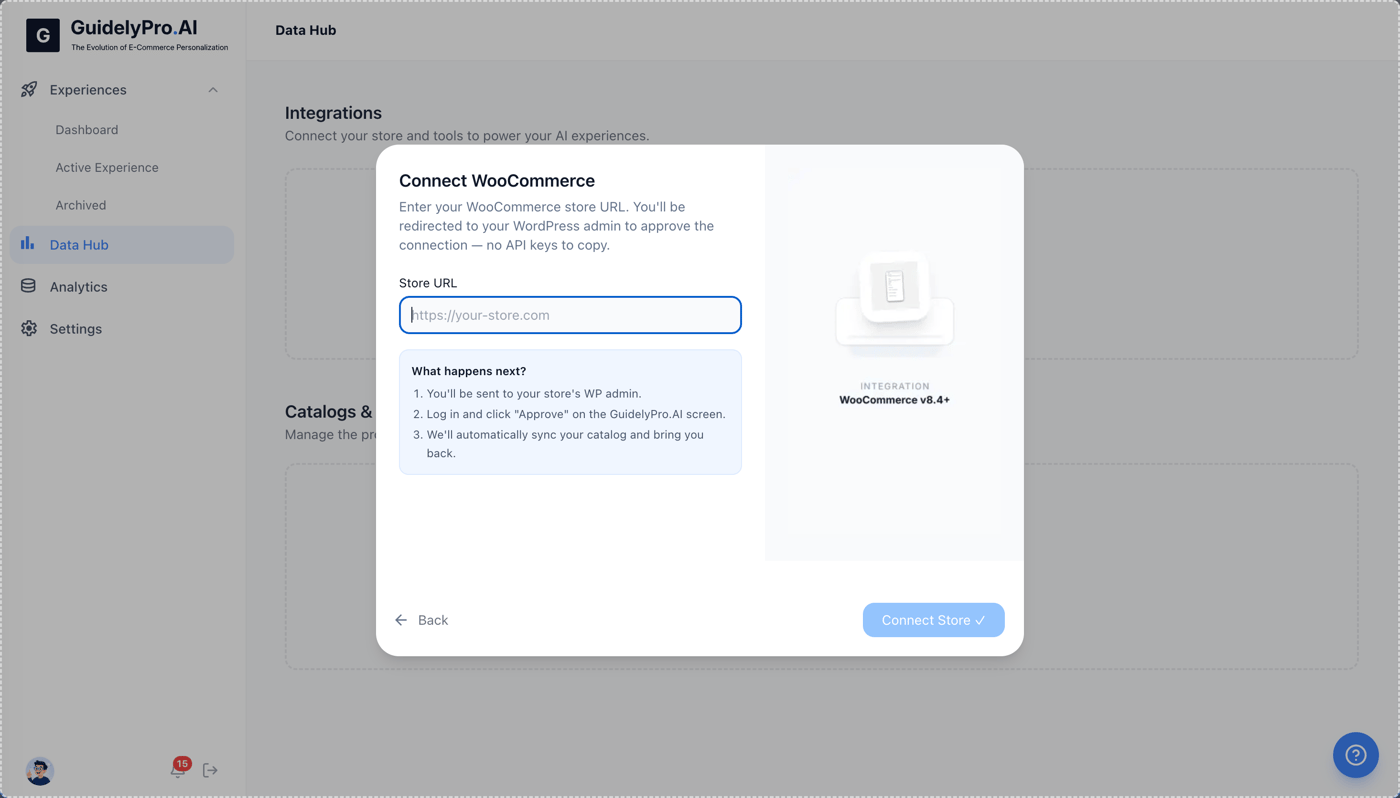Screen dimensions: 1400x798
Task: Focus the Store URL input field
Action: 570,315
